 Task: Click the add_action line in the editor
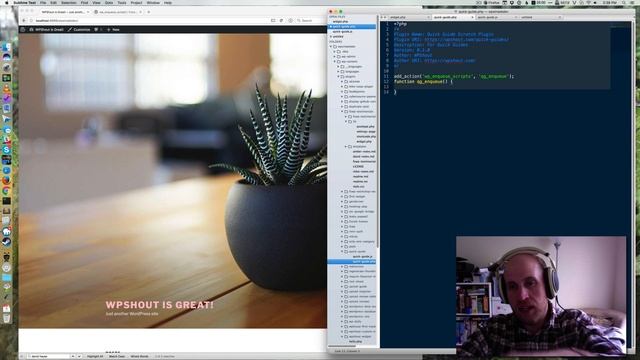(453, 76)
